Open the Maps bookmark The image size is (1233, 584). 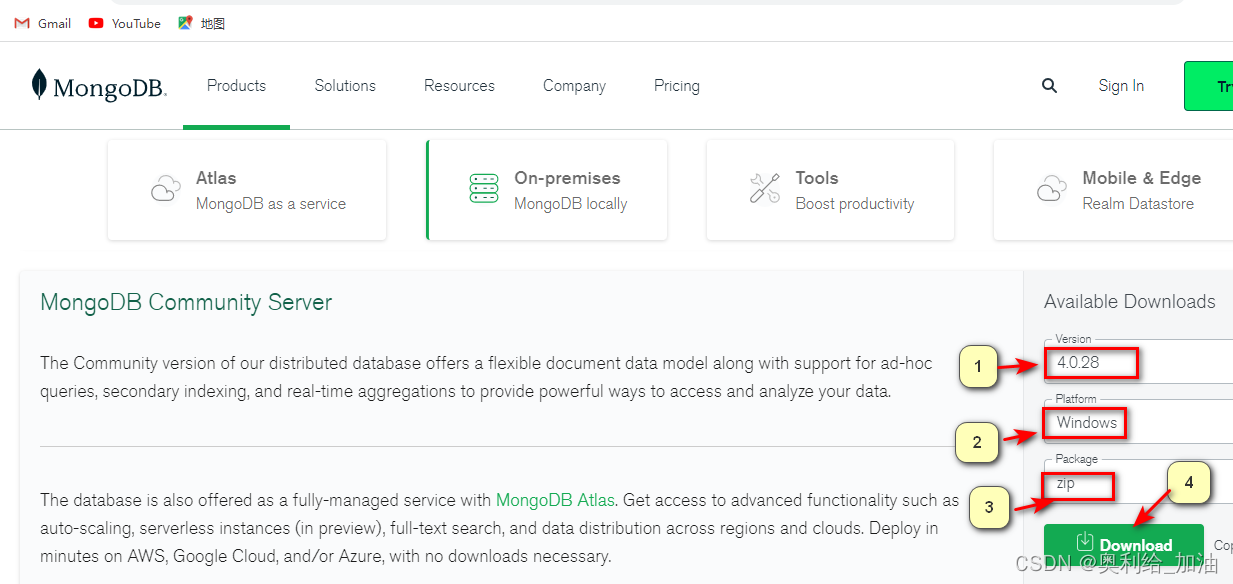(x=202, y=23)
